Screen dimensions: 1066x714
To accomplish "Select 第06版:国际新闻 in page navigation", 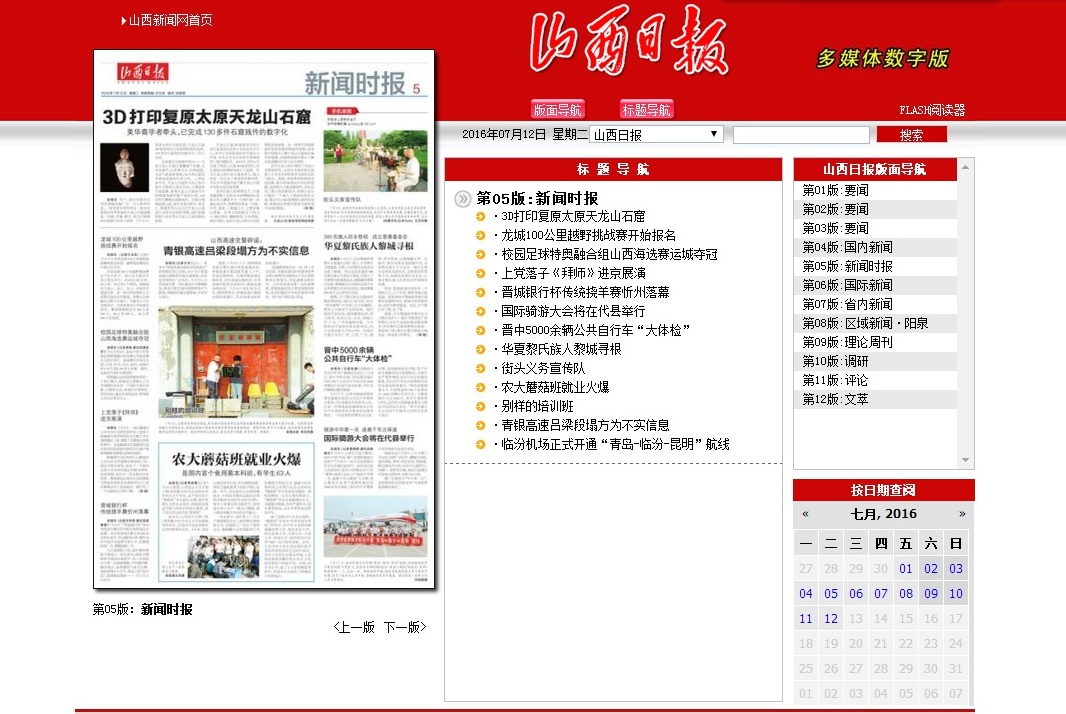I will coord(848,286).
